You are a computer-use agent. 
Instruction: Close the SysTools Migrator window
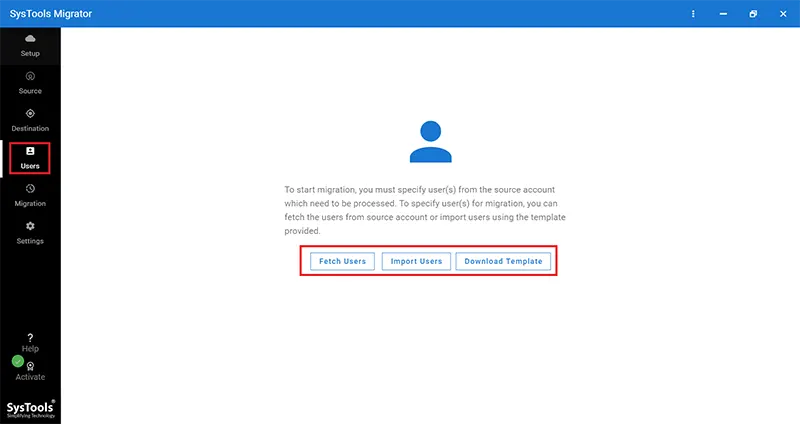pyautogui.click(x=783, y=14)
